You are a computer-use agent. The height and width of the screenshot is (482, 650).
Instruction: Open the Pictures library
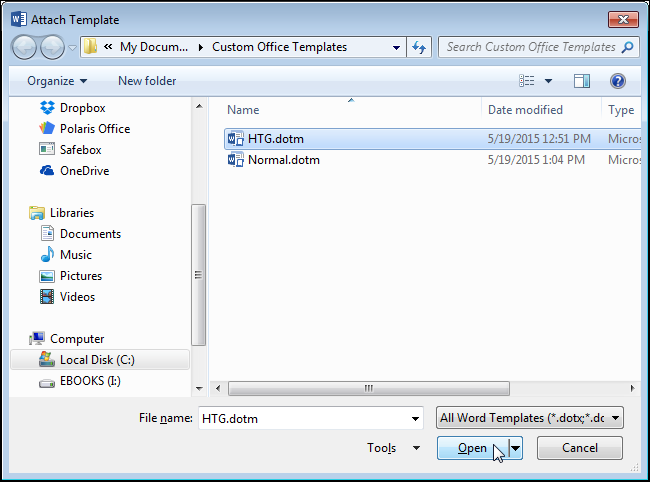tap(71, 276)
